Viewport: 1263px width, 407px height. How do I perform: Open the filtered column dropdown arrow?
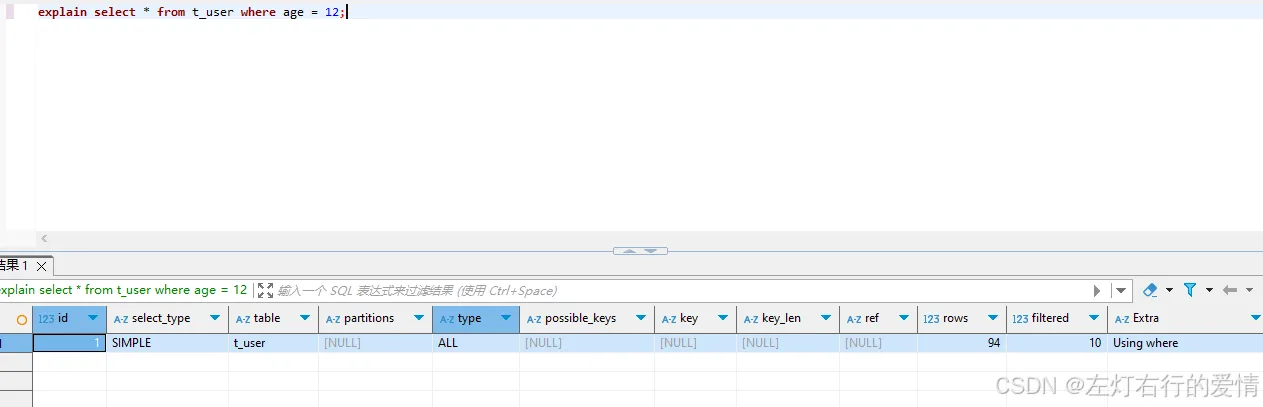point(1094,318)
